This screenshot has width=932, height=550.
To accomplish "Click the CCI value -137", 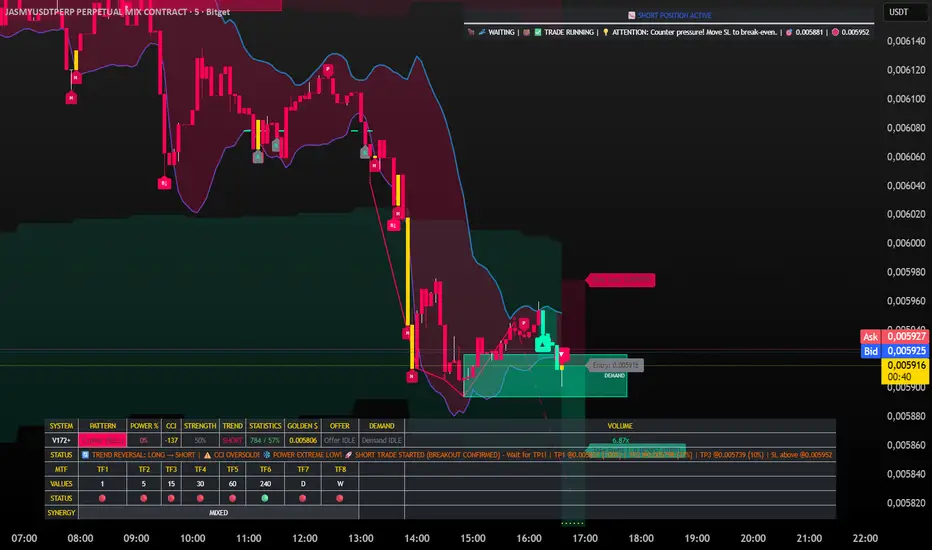I will tap(171, 441).
